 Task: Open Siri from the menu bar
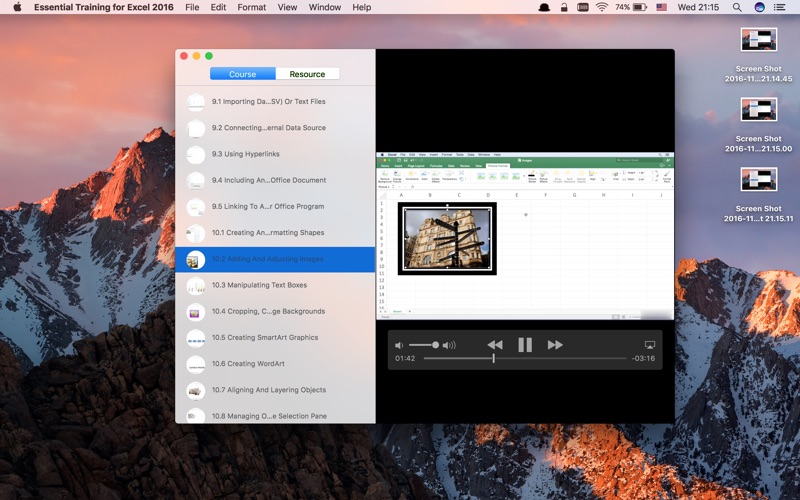(x=759, y=7)
